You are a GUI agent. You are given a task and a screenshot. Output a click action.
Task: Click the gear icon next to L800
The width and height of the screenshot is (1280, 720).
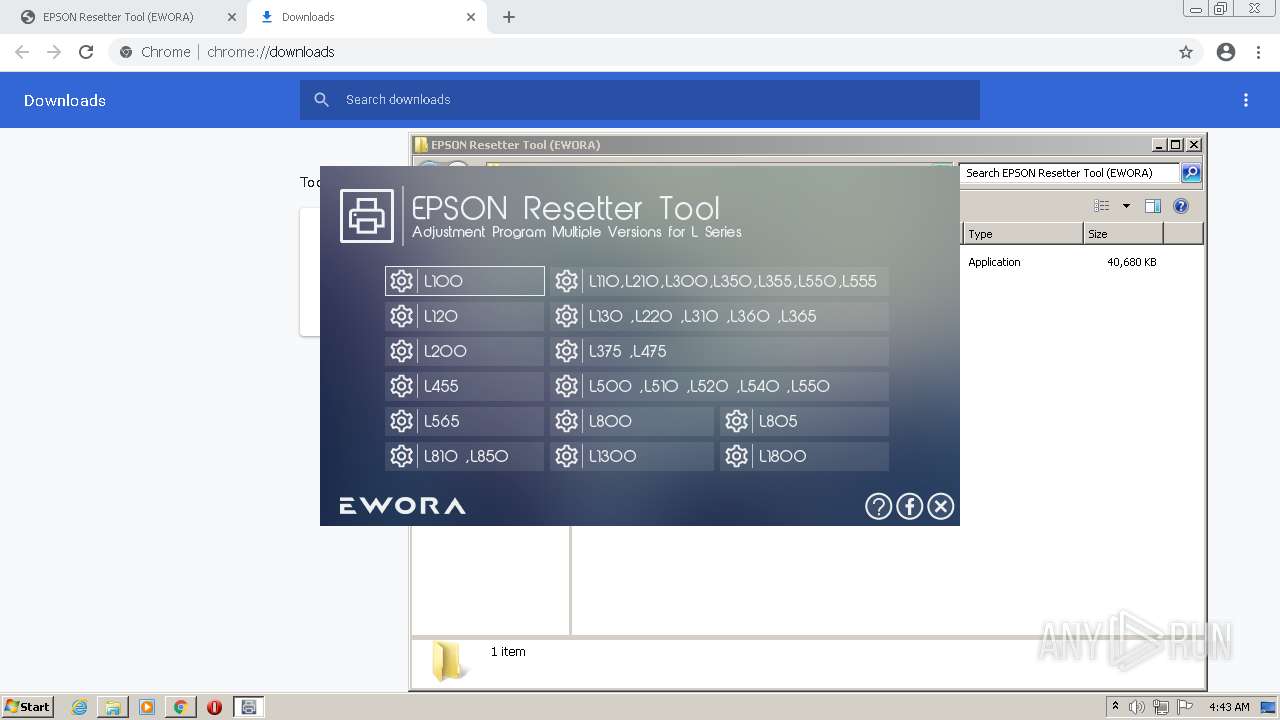567,421
